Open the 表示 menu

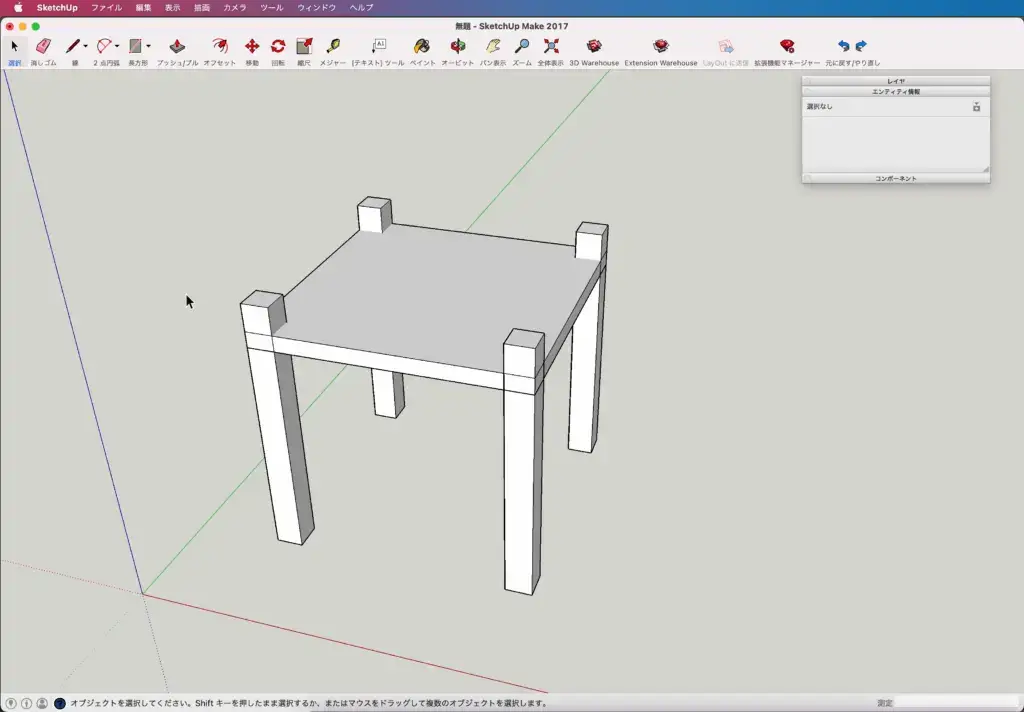(x=172, y=8)
